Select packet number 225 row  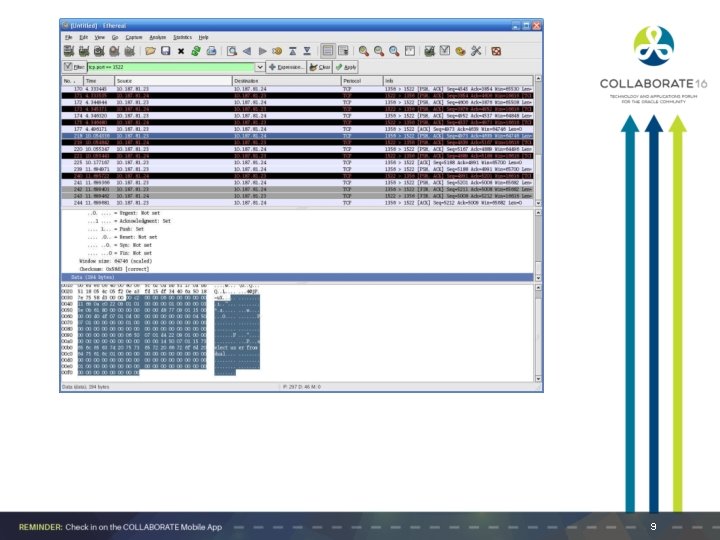click(x=297, y=163)
